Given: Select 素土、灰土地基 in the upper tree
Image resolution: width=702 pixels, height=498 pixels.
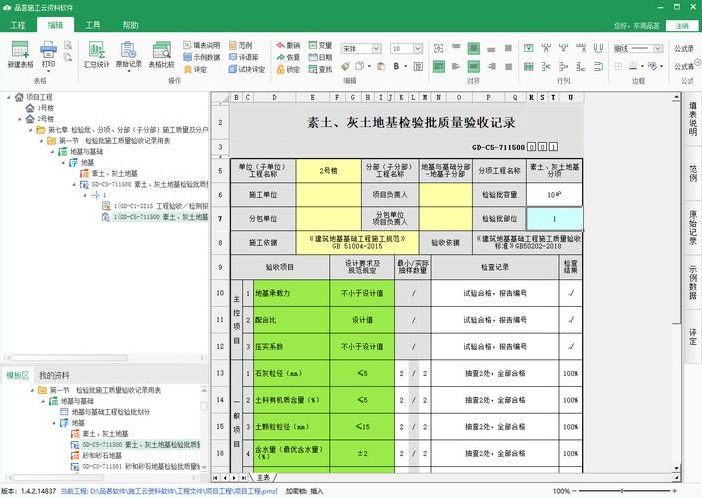Looking at the screenshot, I should (x=110, y=173).
